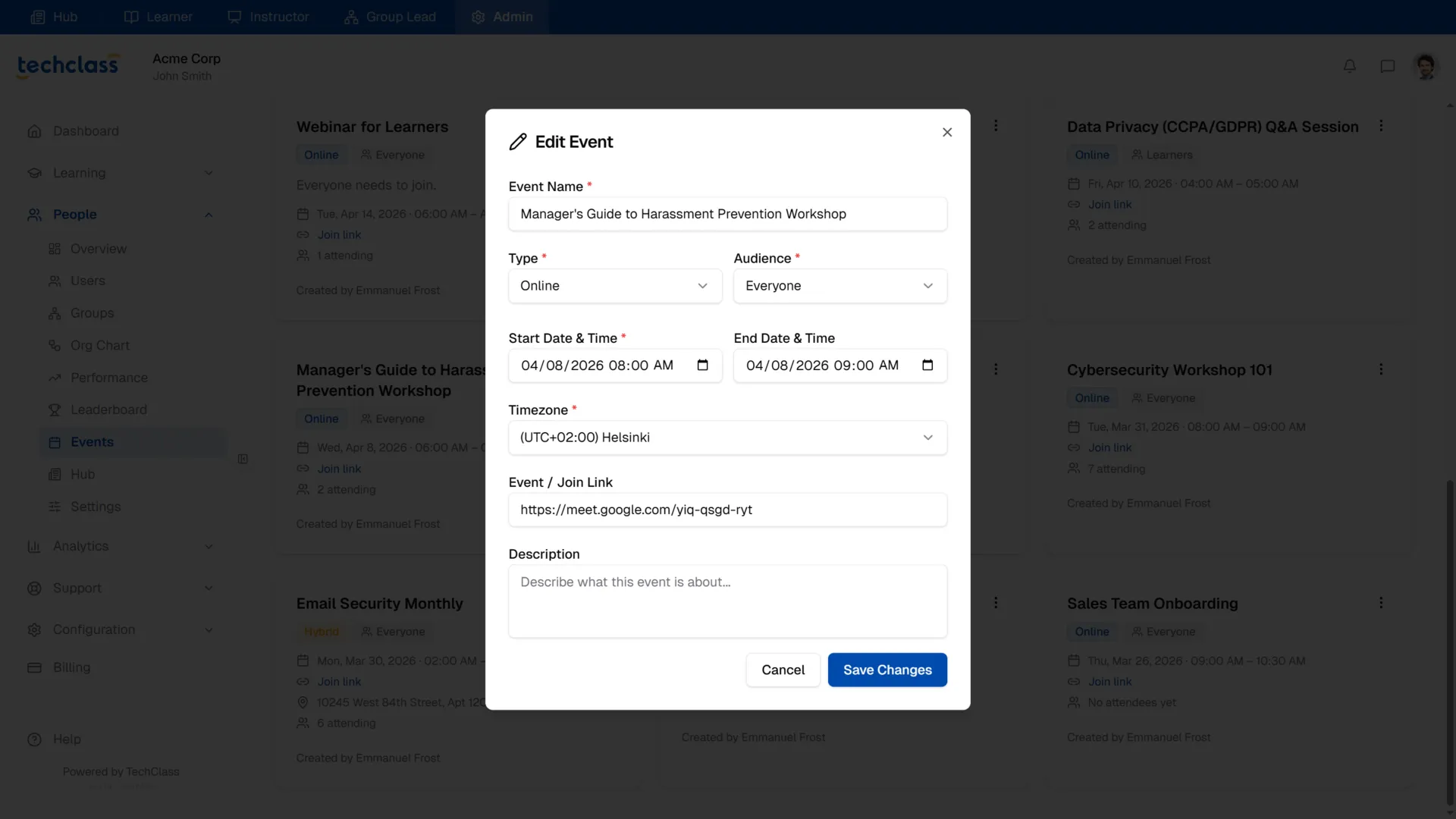The height and width of the screenshot is (819, 1456).
Task: Click the Start Date & Time field
Action: point(615,366)
